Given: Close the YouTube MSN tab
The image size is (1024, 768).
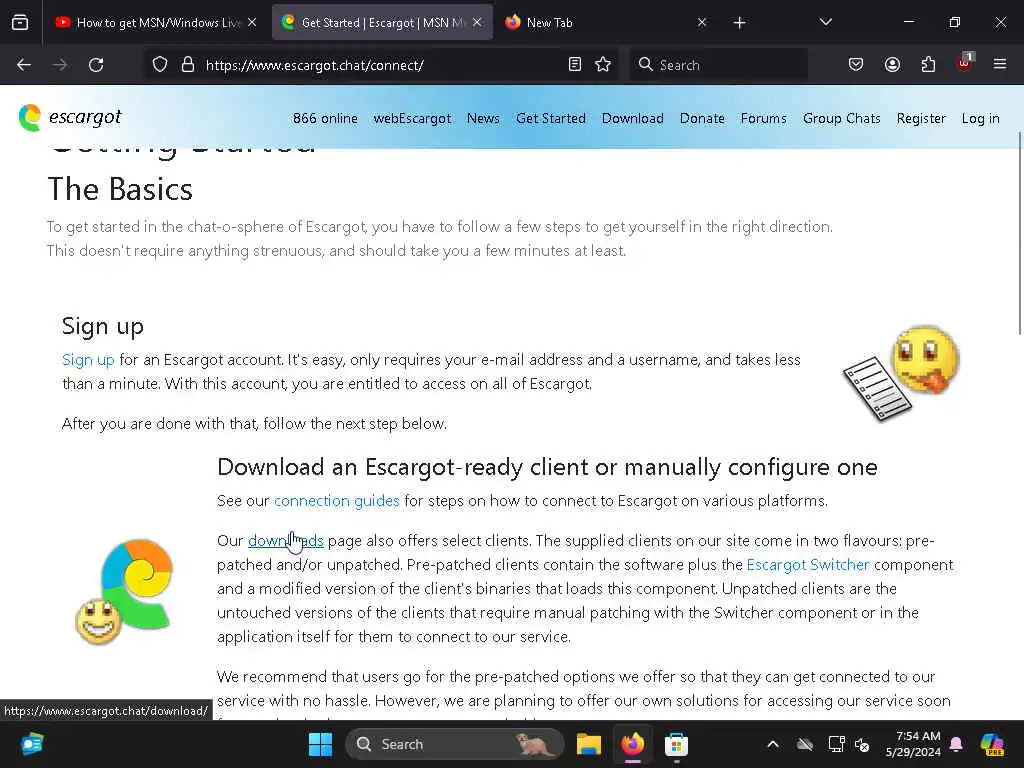Looking at the screenshot, I should [x=252, y=22].
